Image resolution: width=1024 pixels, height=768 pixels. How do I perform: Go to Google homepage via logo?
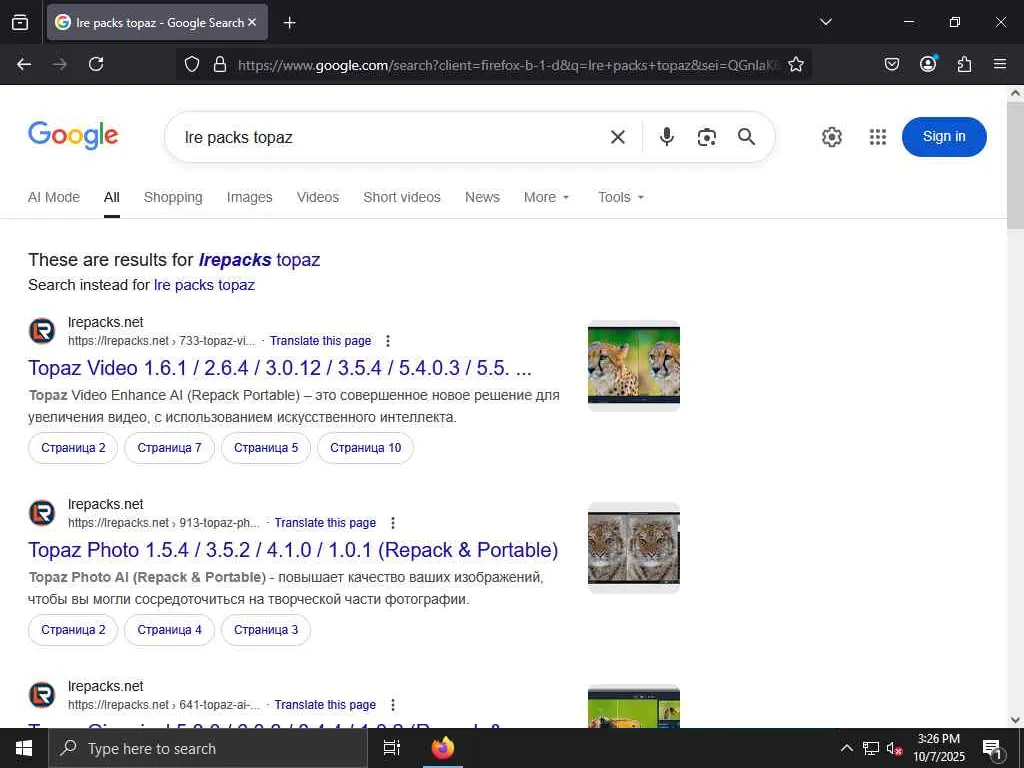(73, 136)
